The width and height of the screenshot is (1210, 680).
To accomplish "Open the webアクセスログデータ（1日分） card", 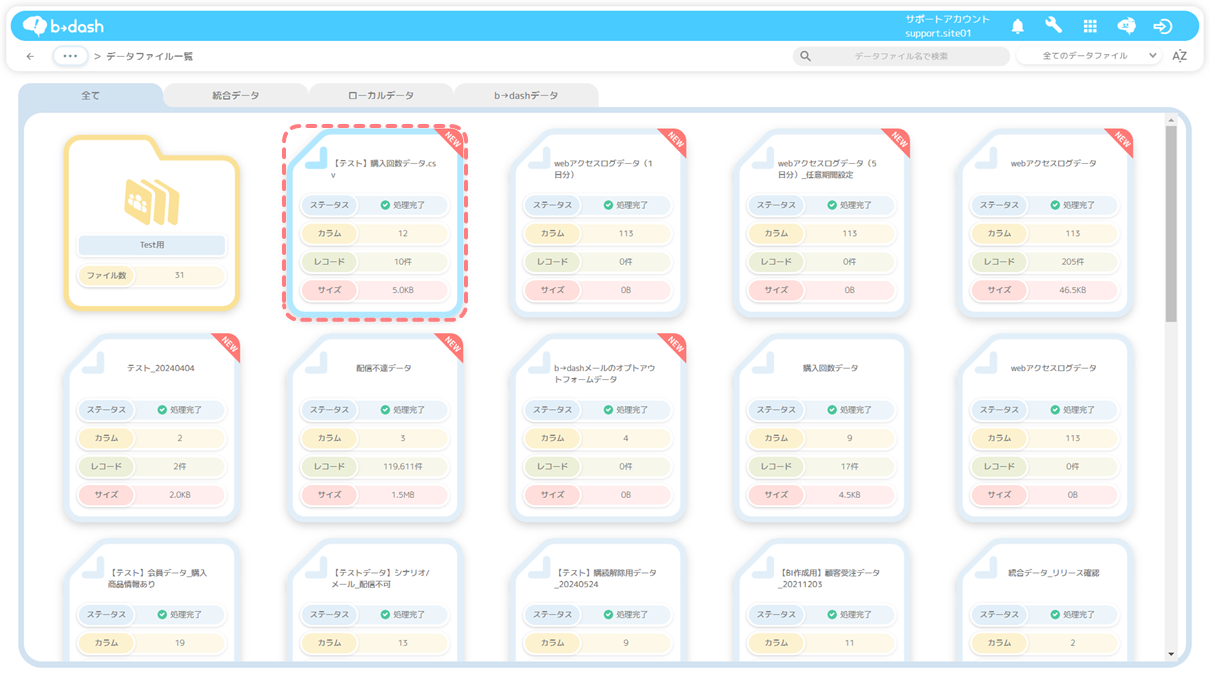I will (598, 223).
